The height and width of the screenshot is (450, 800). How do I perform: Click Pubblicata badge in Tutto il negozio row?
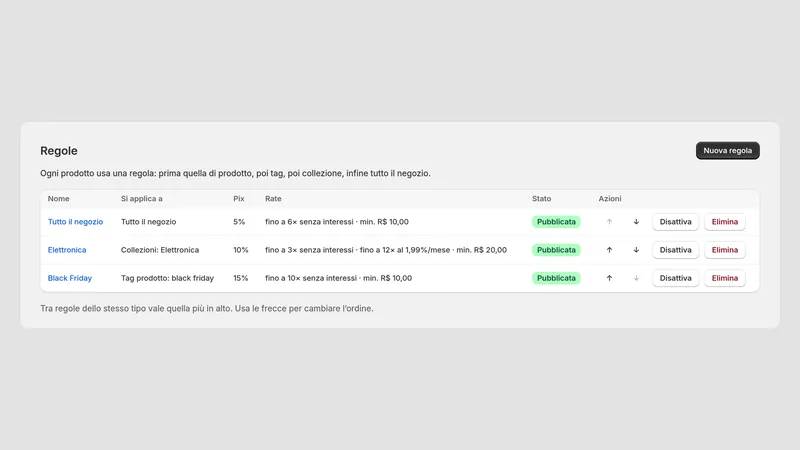point(556,222)
